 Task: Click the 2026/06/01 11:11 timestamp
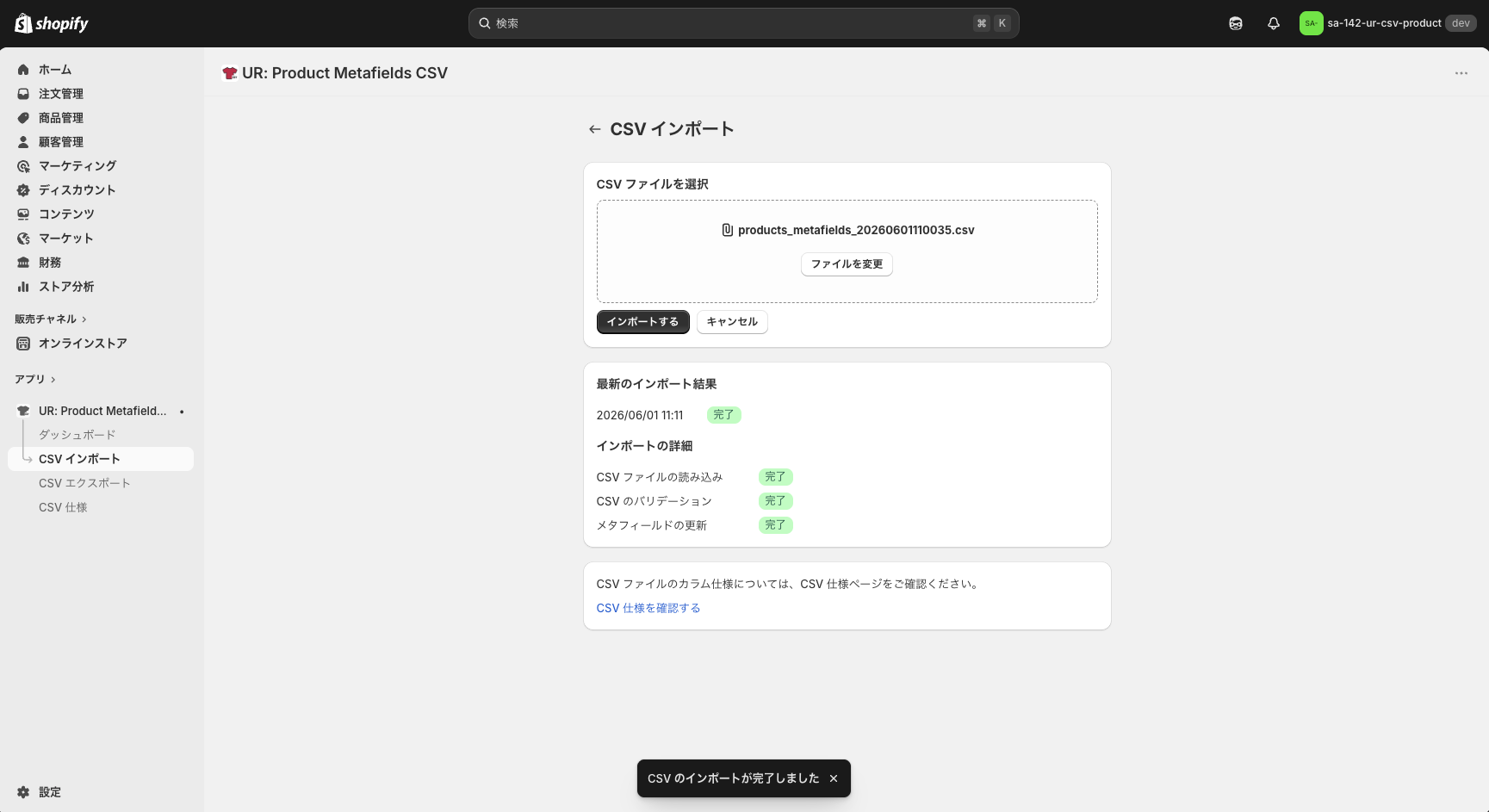pyautogui.click(x=640, y=415)
